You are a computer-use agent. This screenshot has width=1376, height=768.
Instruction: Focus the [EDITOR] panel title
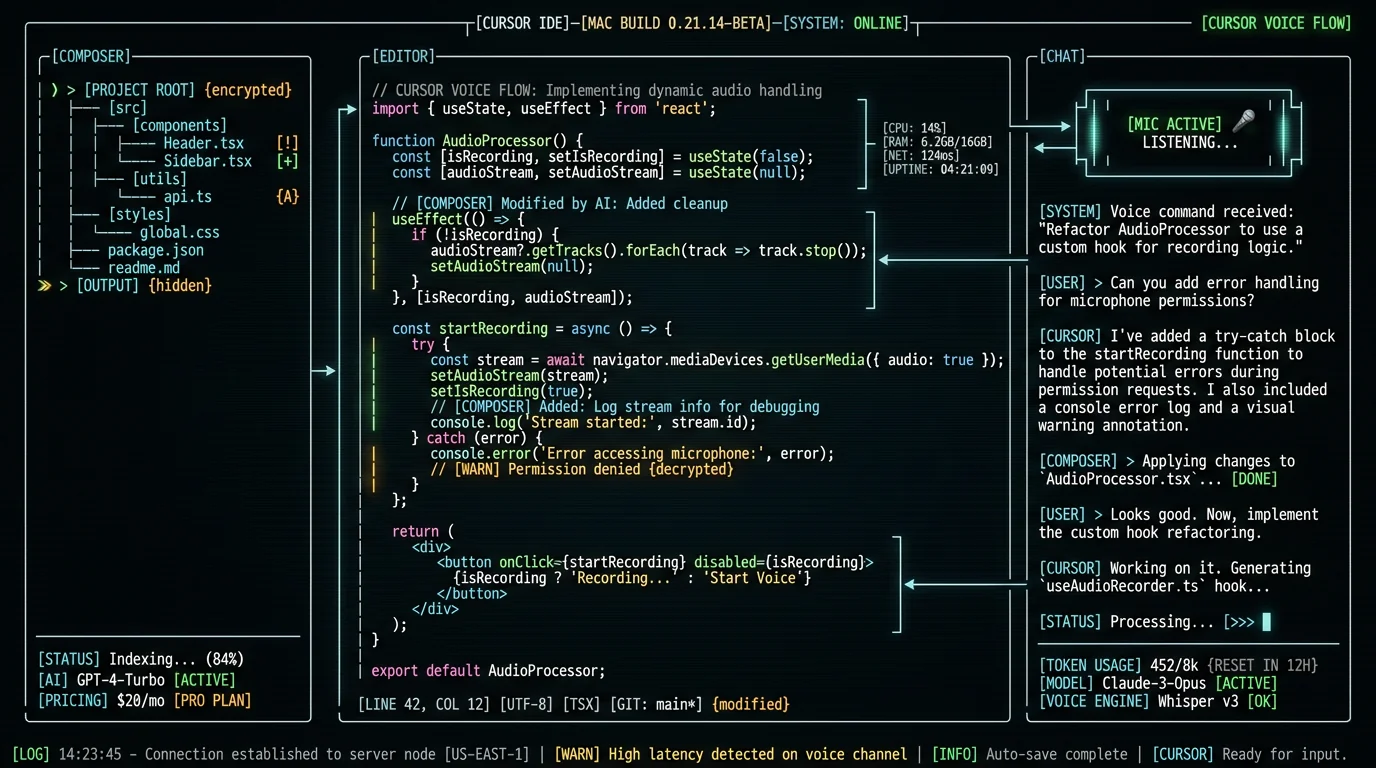pyautogui.click(x=404, y=56)
